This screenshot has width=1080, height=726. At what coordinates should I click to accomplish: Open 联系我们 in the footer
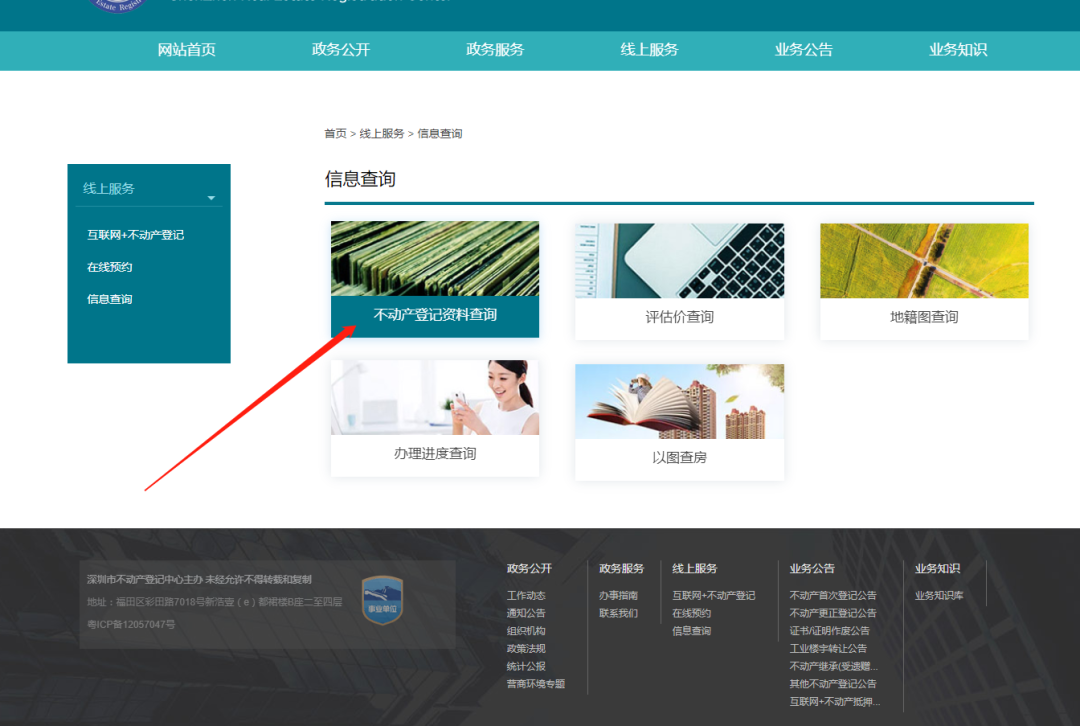click(618, 613)
